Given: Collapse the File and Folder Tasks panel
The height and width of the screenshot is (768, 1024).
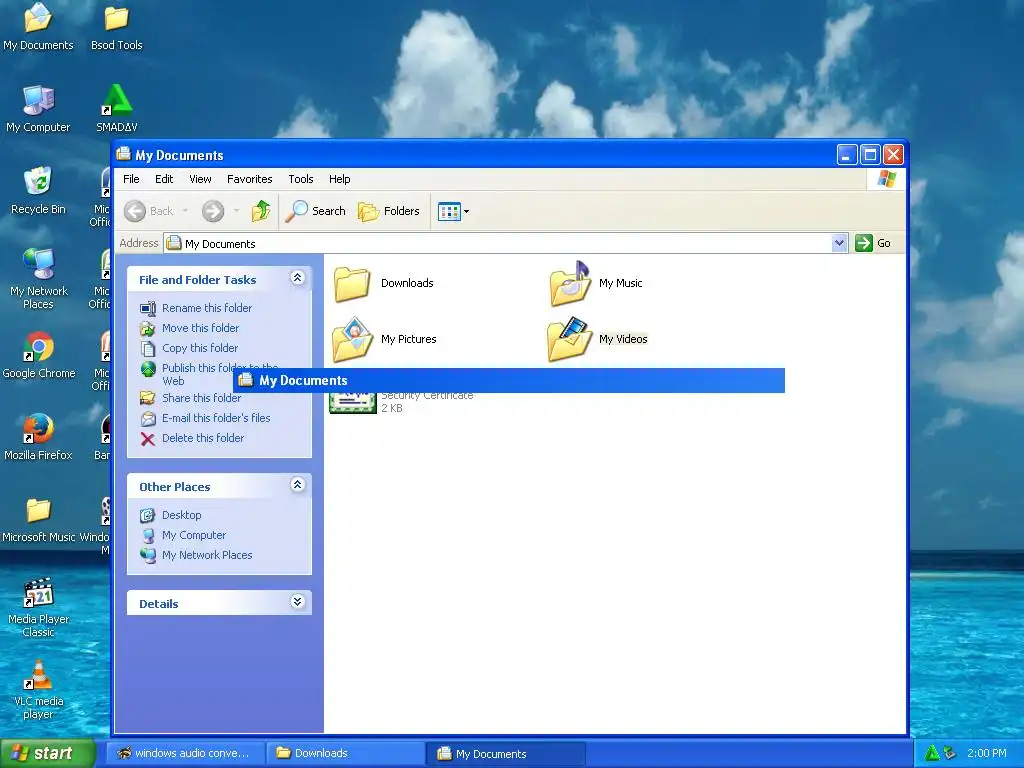Looking at the screenshot, I should (297, 278).
